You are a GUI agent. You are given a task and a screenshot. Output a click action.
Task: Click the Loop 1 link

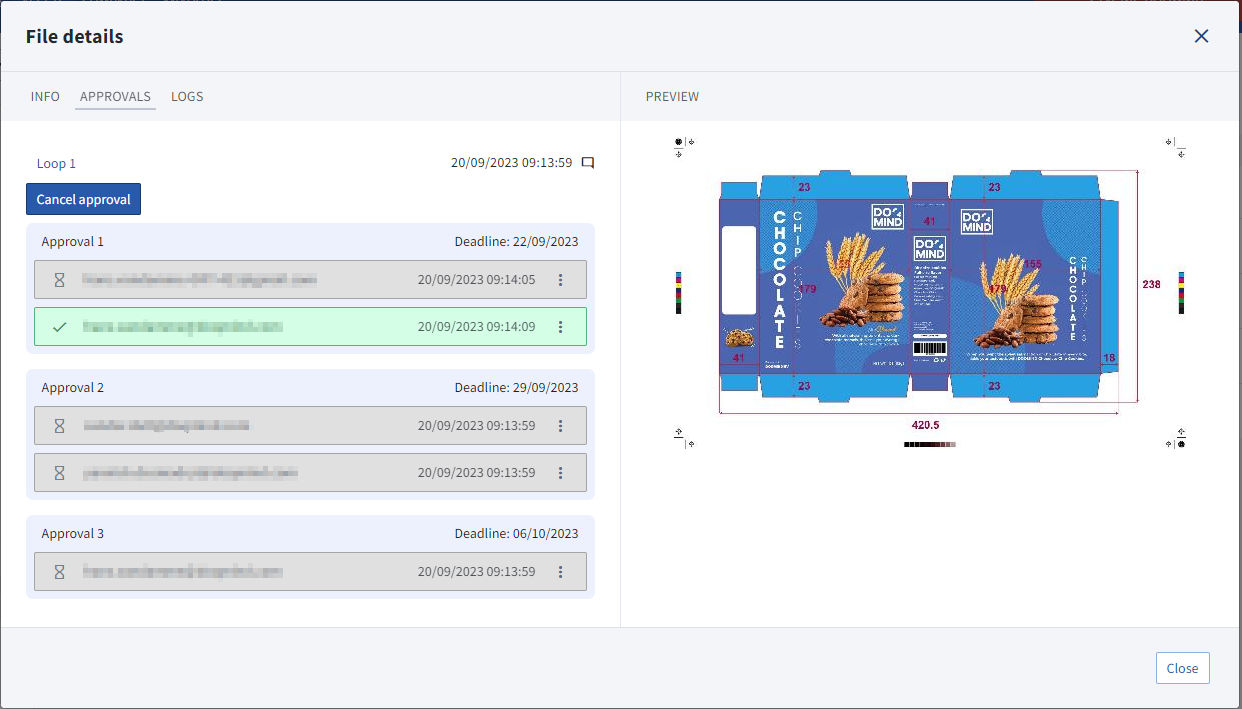pyautogui.click(x=56, y=163)
